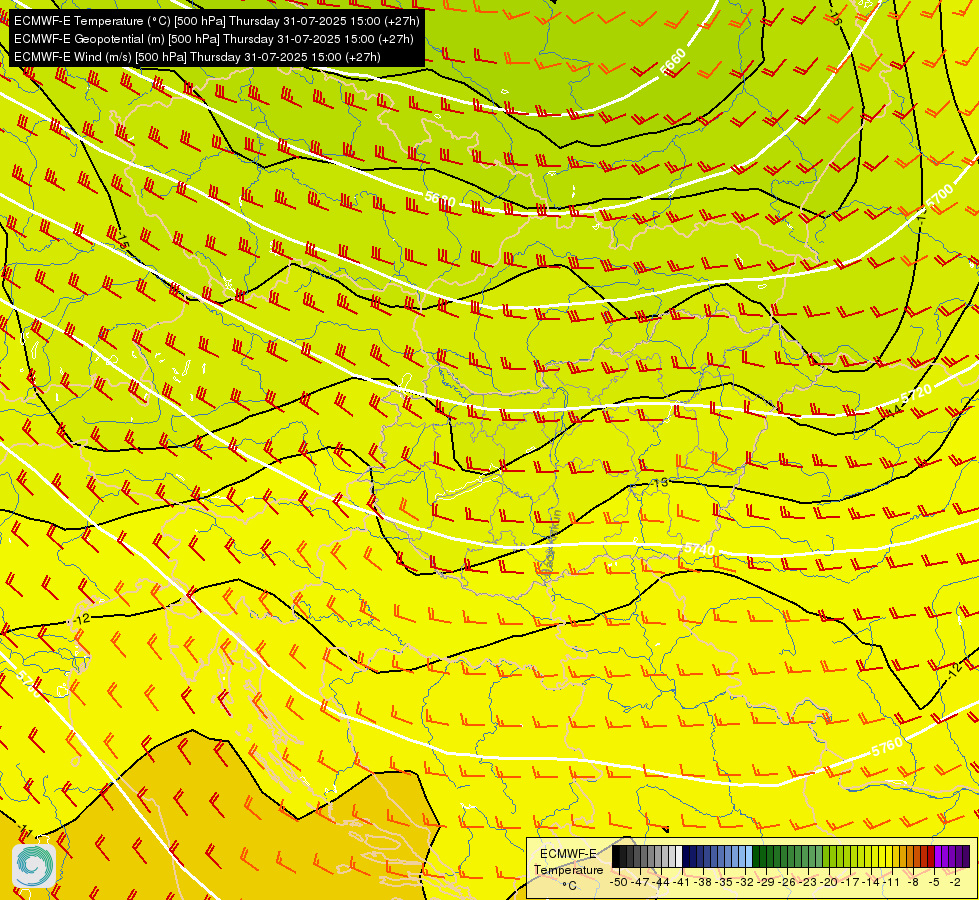Image resolution: width=979 pixels, height=900 pixels.
Task: Click the -11 isotherm label at bottom left
Action: point(26,831)
